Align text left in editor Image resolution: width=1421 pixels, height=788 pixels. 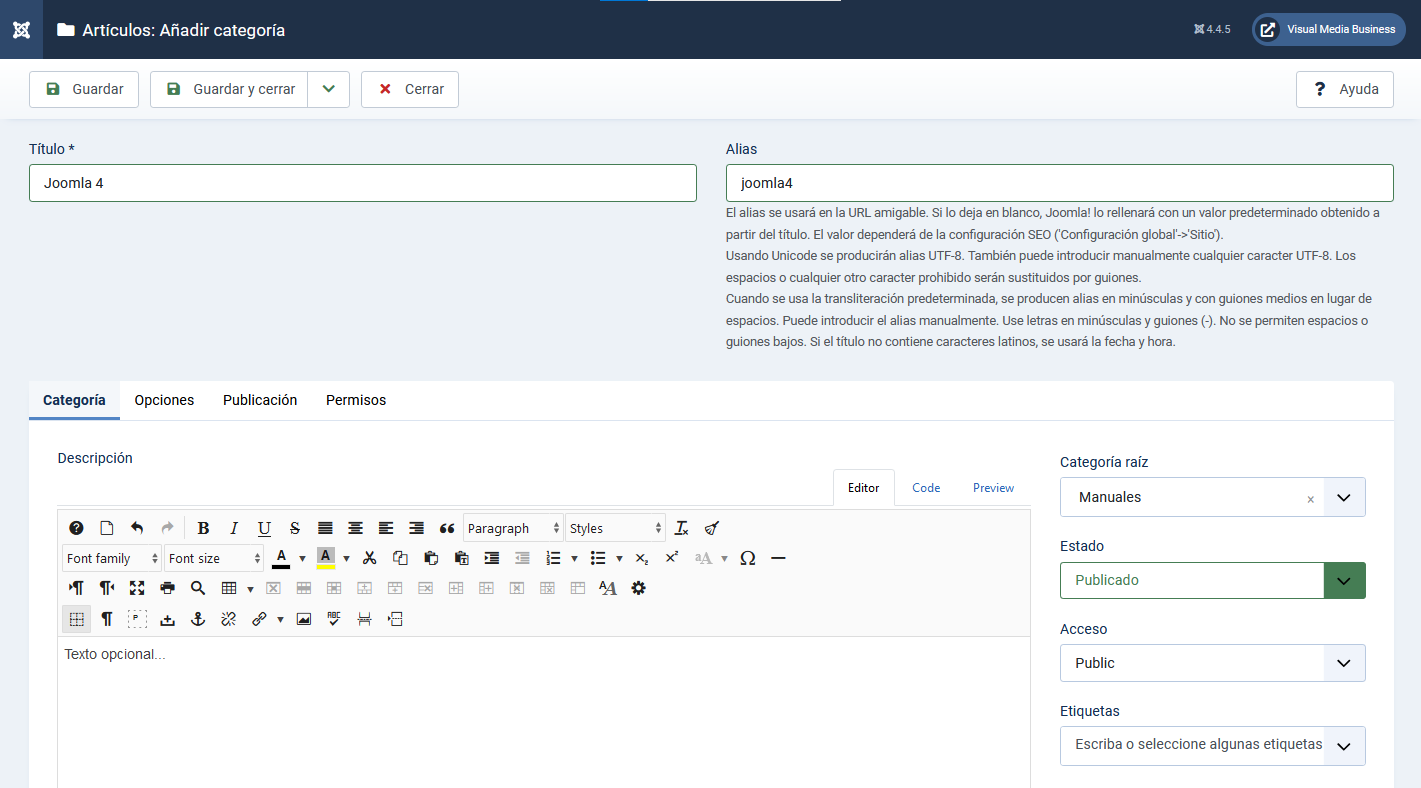386,528
